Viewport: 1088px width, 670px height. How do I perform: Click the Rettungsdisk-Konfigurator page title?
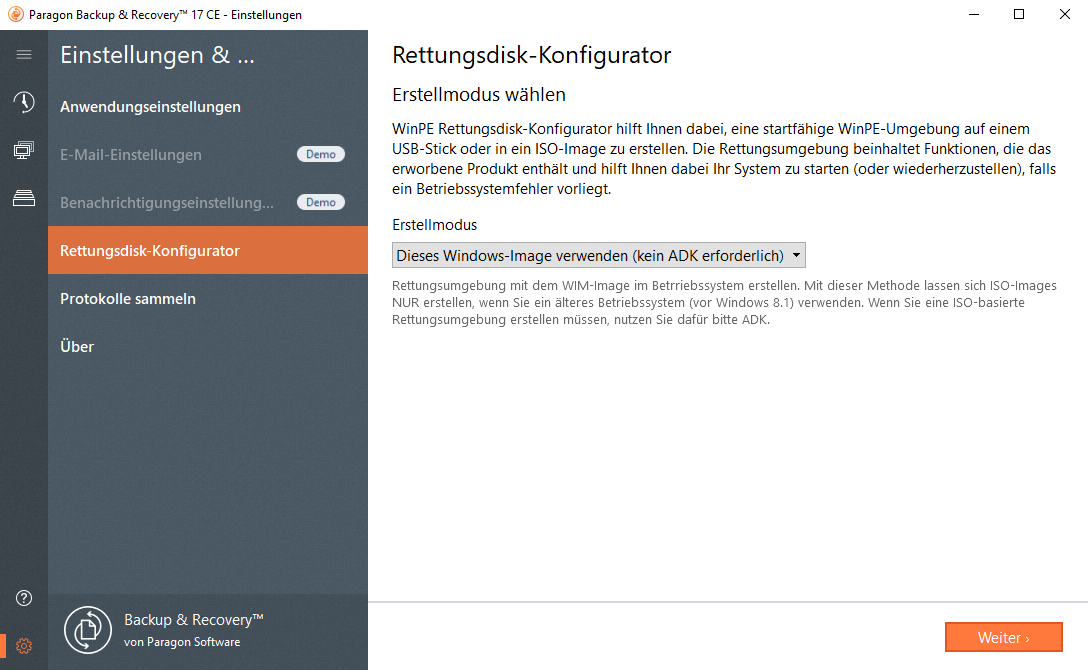coord(532,55)
